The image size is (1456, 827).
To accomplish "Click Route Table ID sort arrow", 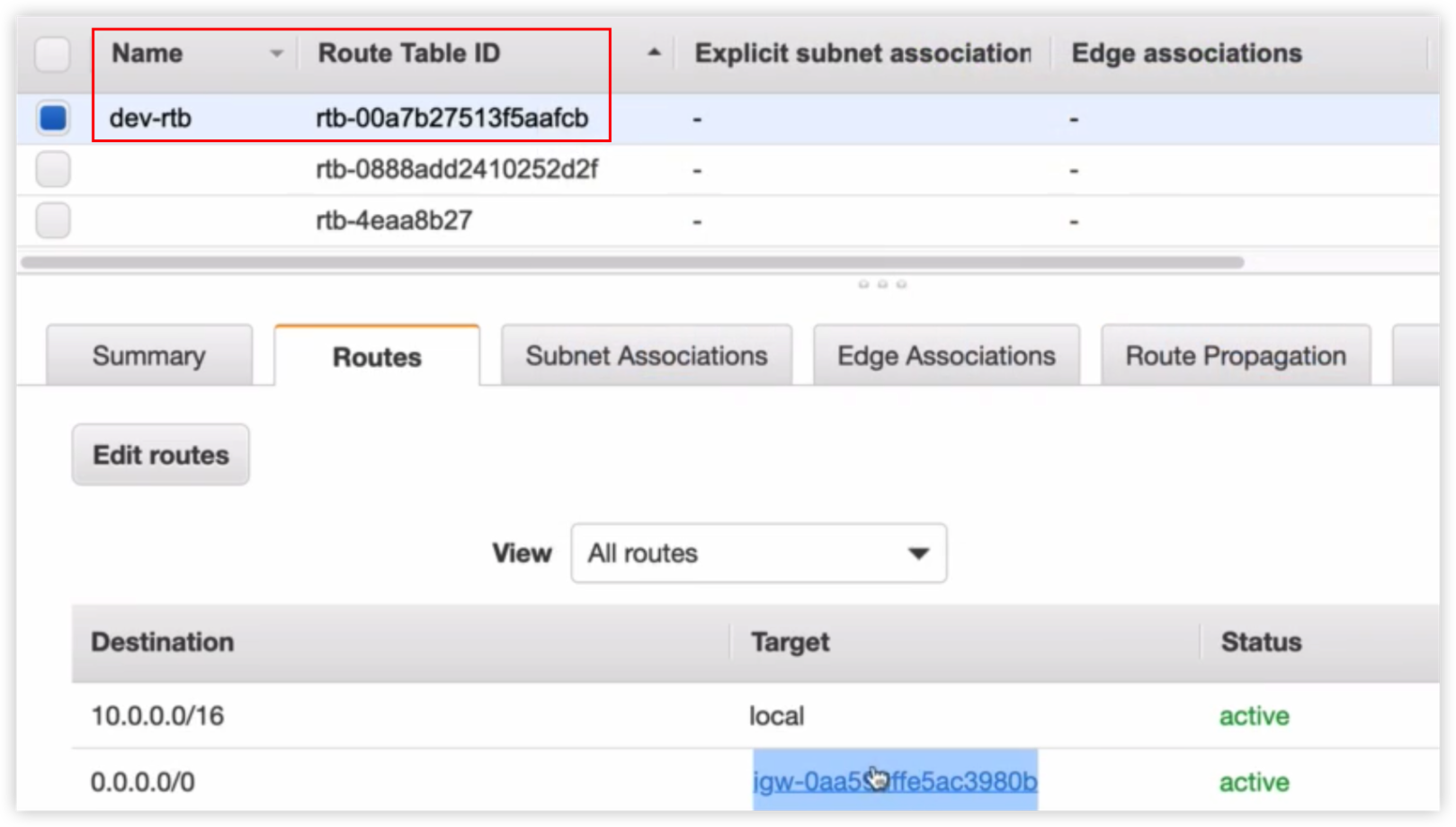I will [654, 53].
